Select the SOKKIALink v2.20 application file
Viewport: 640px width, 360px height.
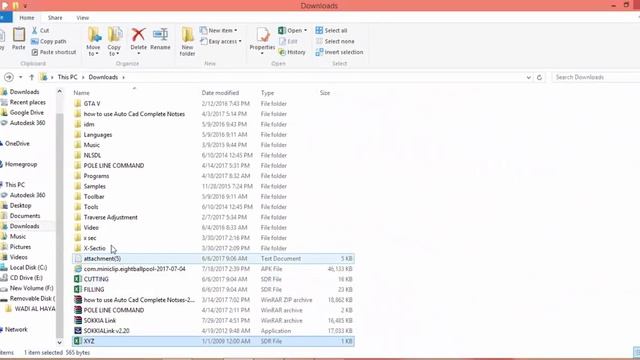point(213,331)
